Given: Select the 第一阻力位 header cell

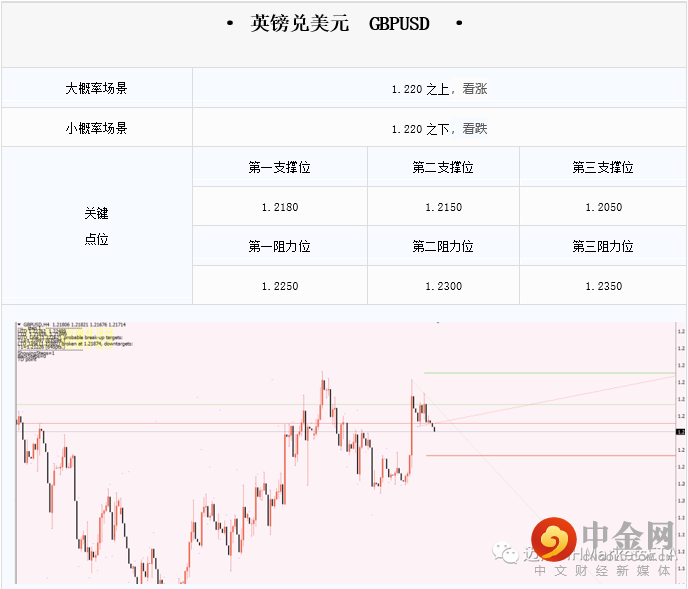Looking at the screenshot, I should pyautogui.click(x=280, y=246).
